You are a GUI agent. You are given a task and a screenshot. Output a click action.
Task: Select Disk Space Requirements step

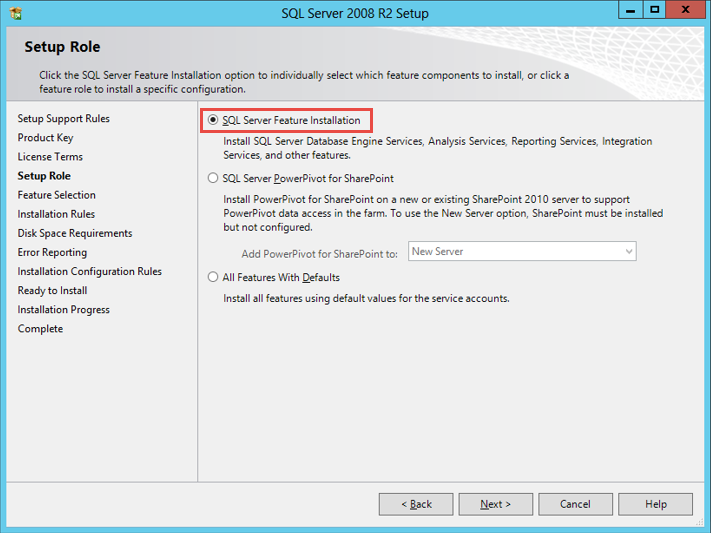75,233
